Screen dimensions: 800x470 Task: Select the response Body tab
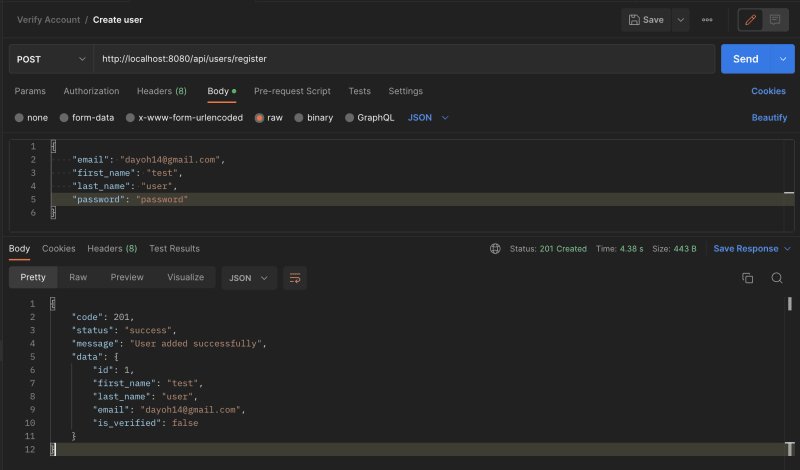tap(19, 249)
